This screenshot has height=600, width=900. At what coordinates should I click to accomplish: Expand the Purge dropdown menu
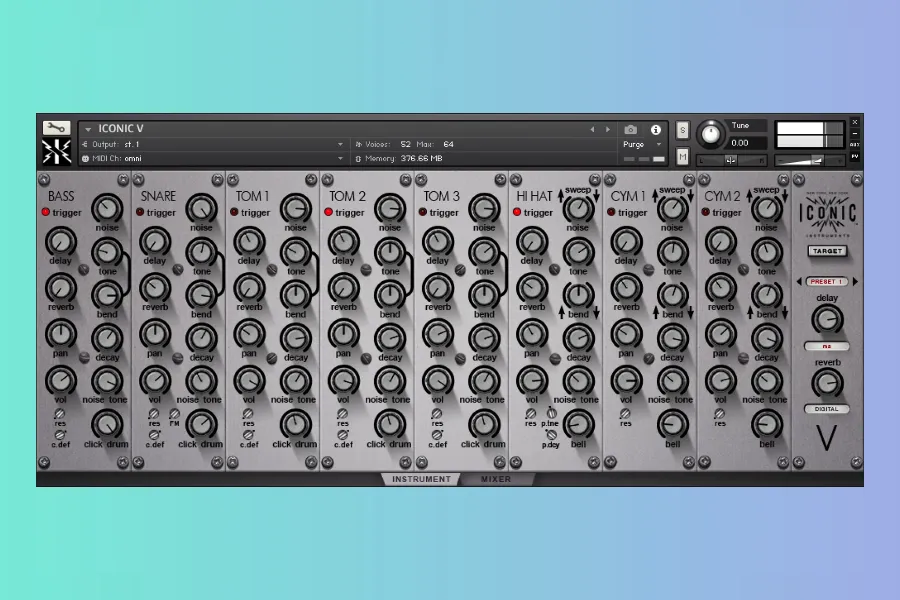[658, 144]
